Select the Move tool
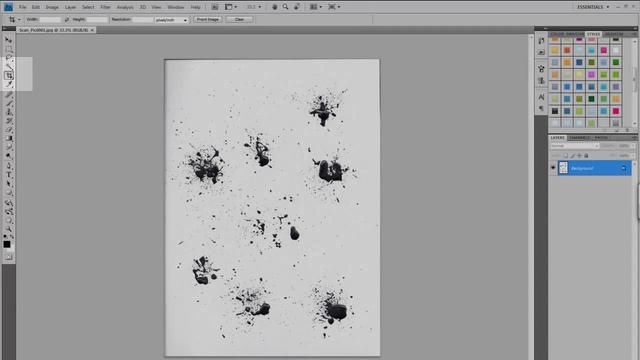The width and height of the screenshot is (640, 360). (x=9, y=40)
